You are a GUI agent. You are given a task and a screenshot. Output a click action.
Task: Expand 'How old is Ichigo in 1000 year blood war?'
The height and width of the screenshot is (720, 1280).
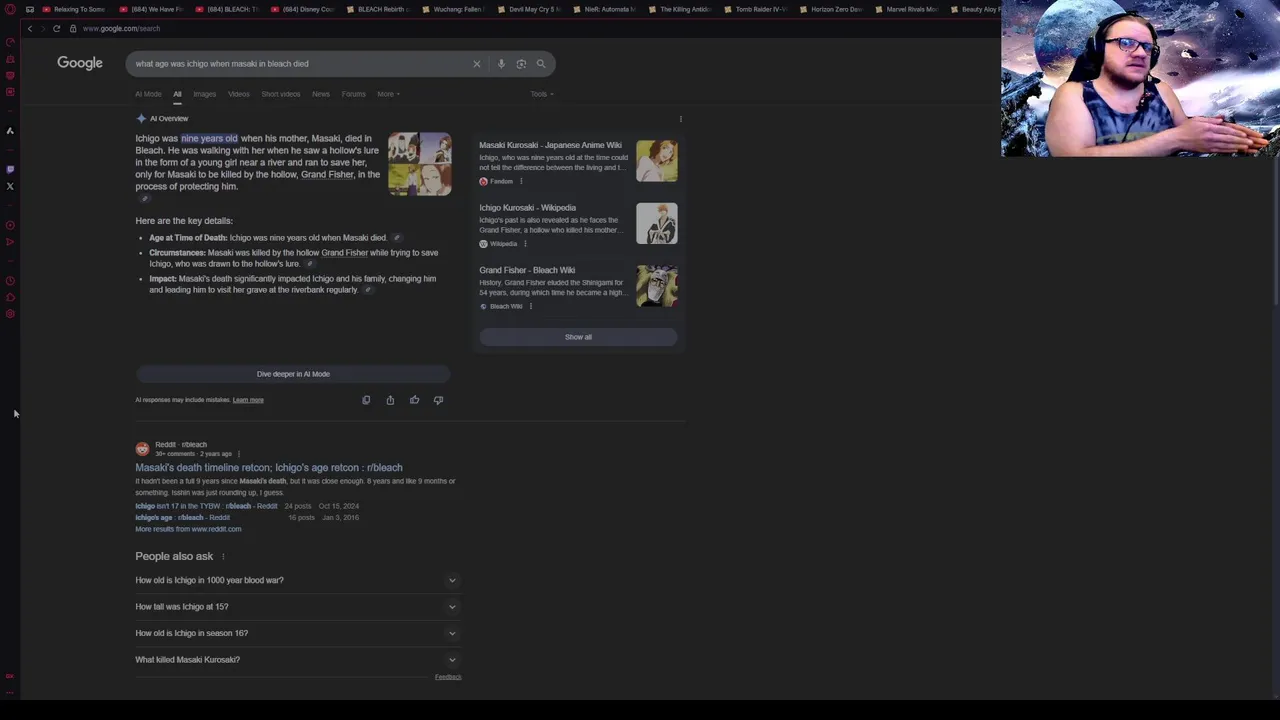tap(296, 580)
